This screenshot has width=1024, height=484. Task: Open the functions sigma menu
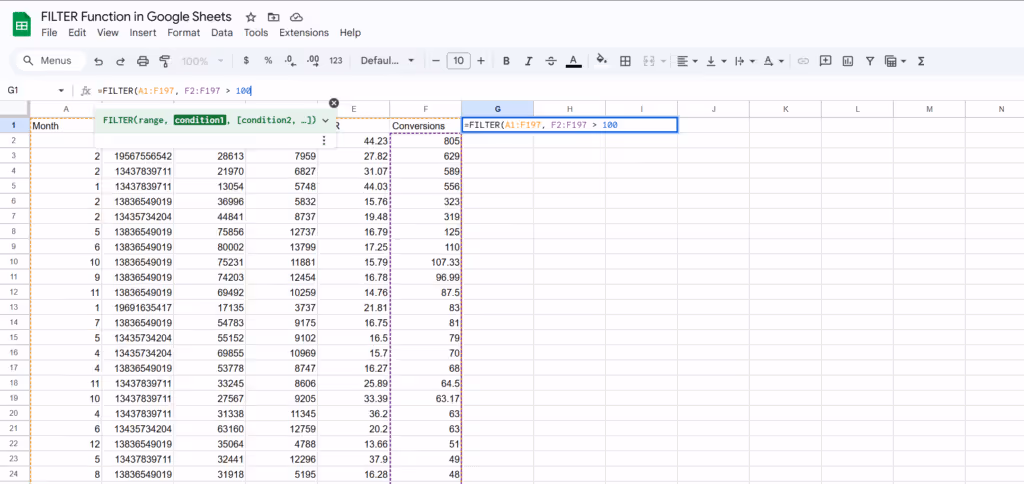pyautogui.click(x=921, y=61)
